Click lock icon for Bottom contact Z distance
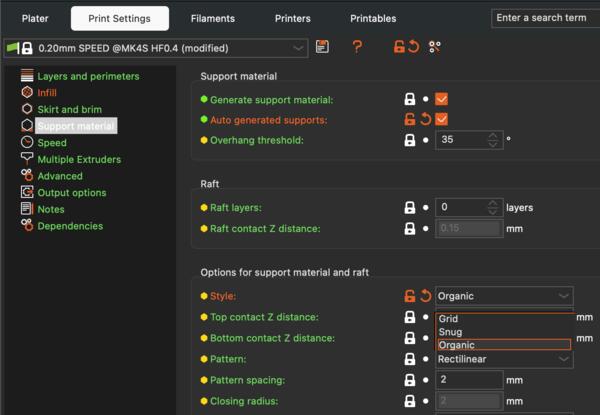600x415 pixels. click(x=410, y=338)
